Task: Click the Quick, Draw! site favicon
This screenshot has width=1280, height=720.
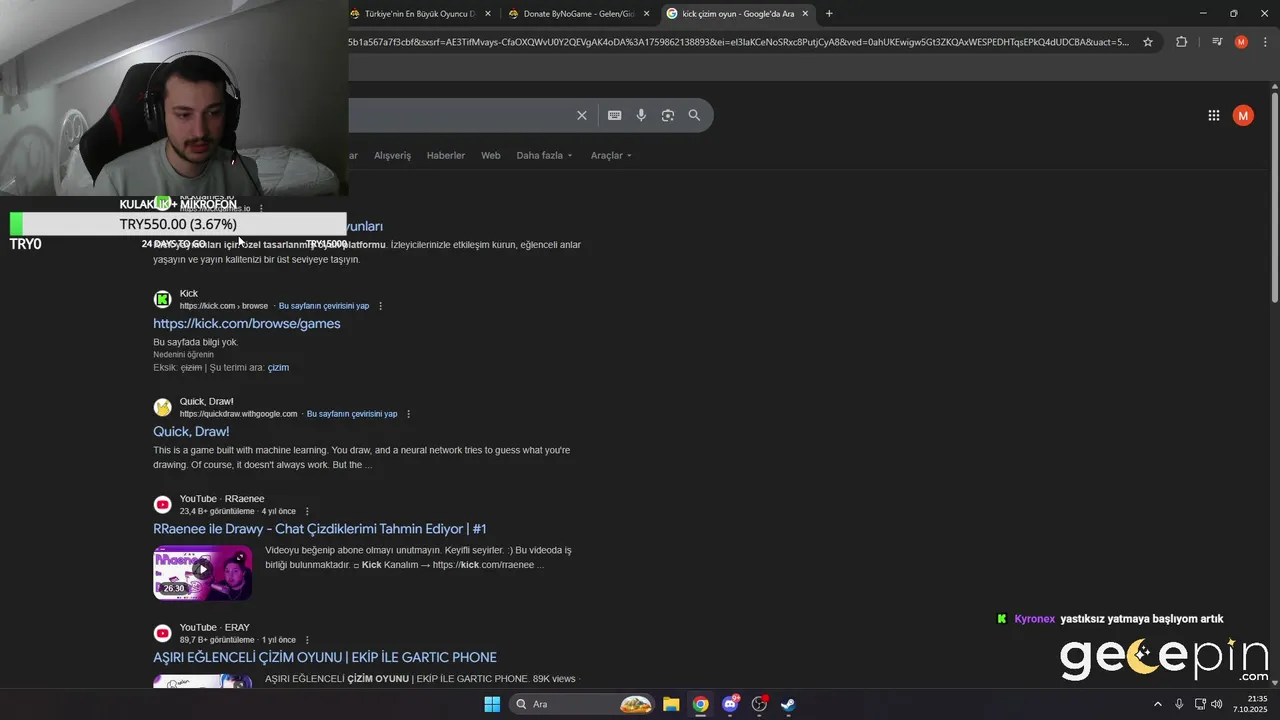Action: (162, 407)
